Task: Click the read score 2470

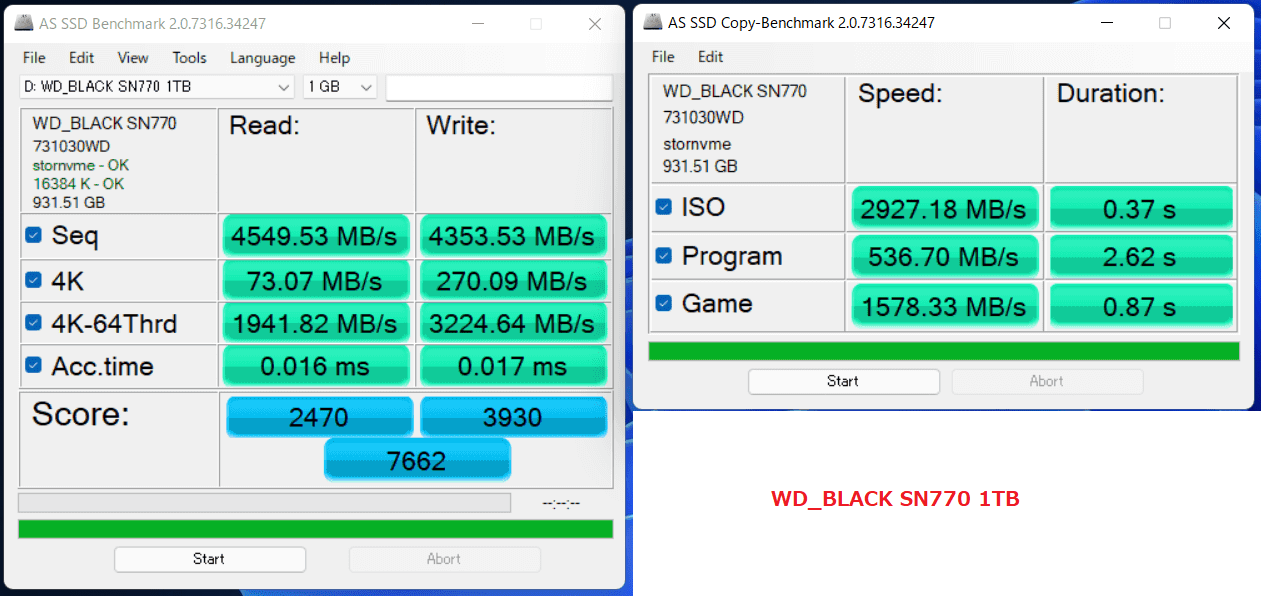Action: pos(319,416)
